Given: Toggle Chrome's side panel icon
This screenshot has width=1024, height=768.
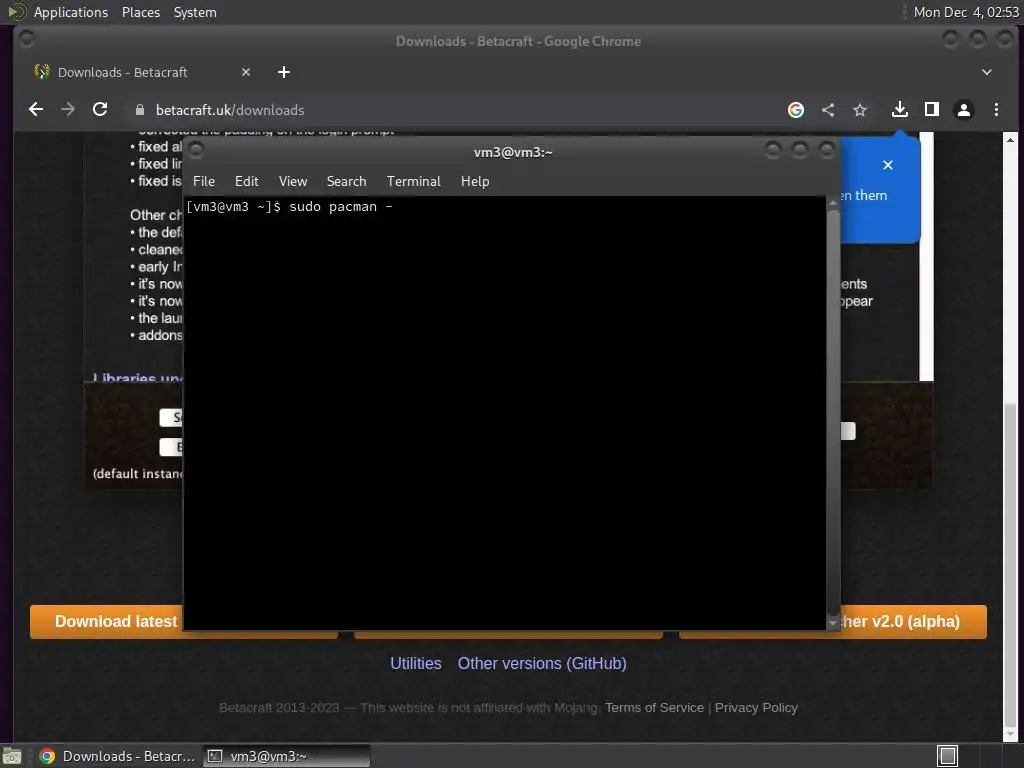Looking at the screenshot, I should (932, 110).
